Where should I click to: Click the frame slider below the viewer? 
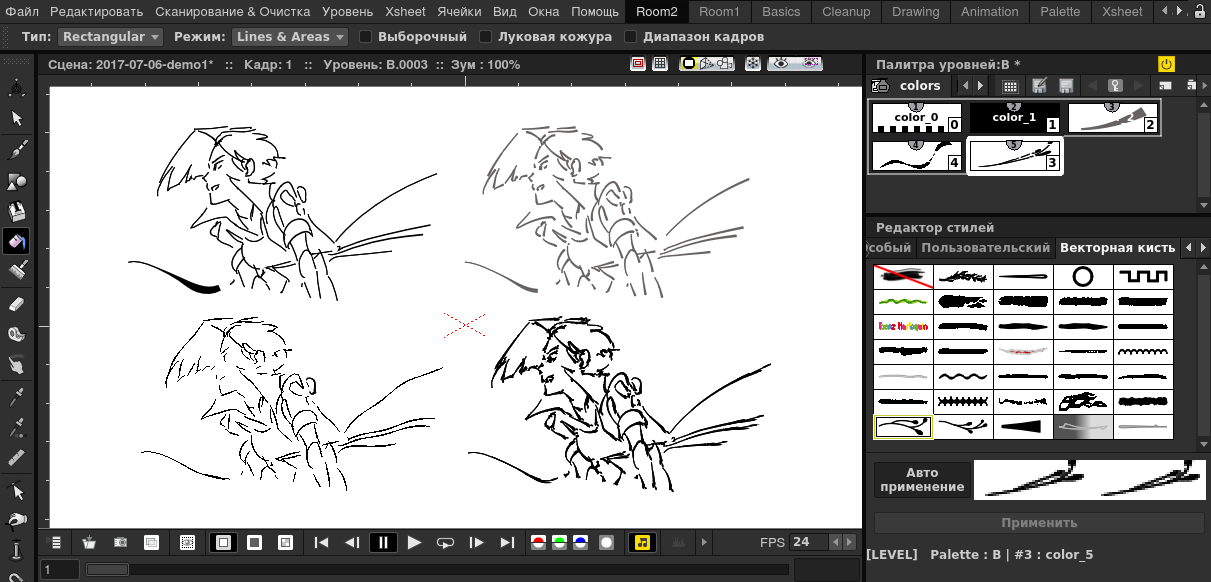point(439,569)
